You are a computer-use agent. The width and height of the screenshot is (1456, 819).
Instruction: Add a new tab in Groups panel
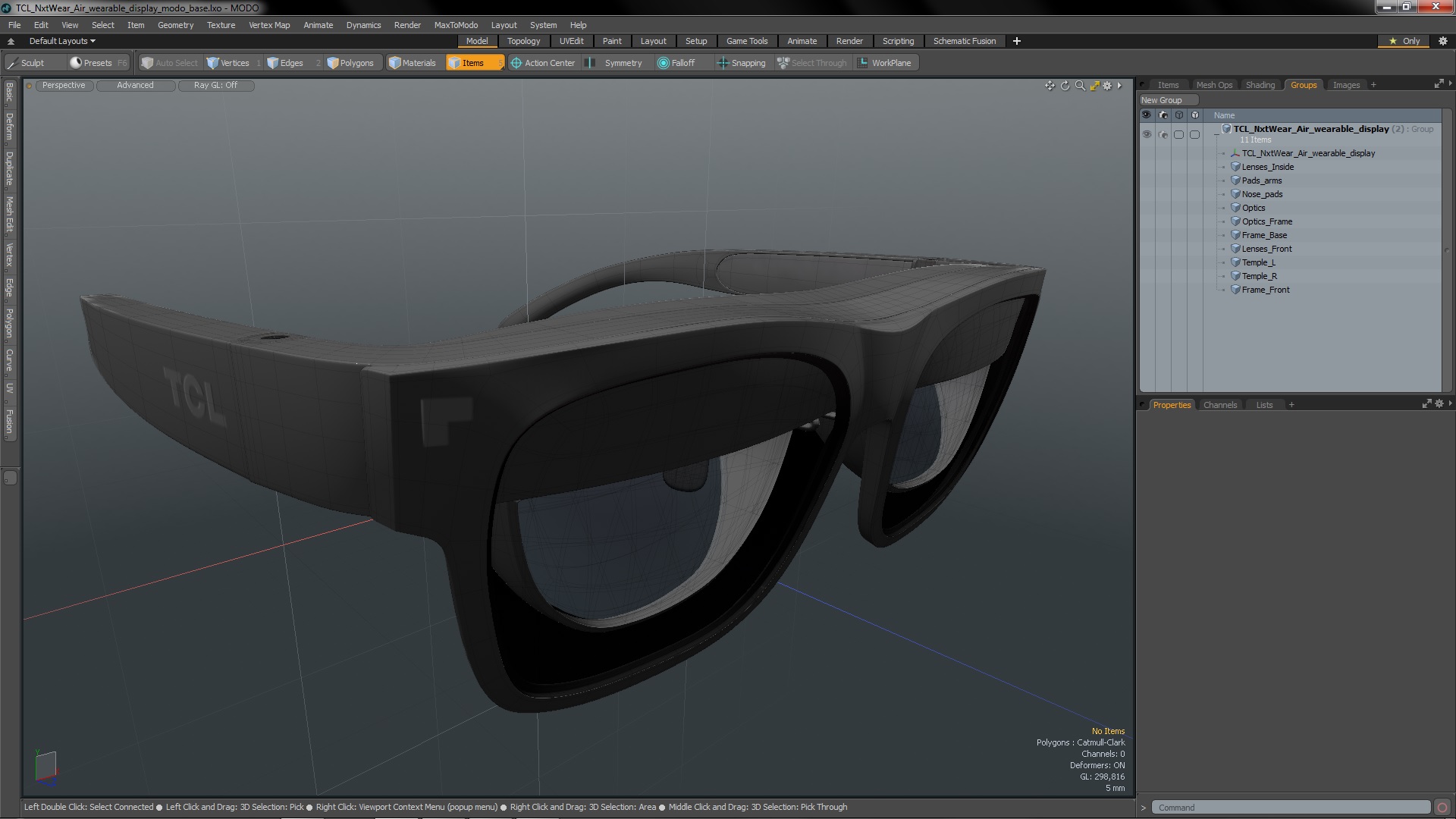click(x=1373, y=85)
